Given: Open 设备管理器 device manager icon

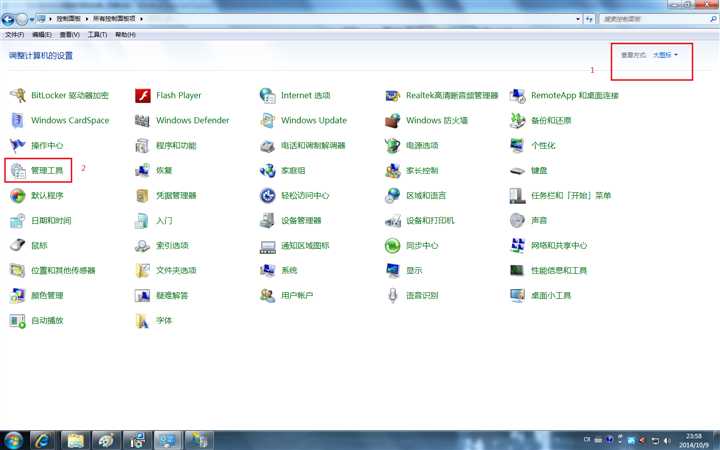Looking at the screenshot, I should [267, 220].
